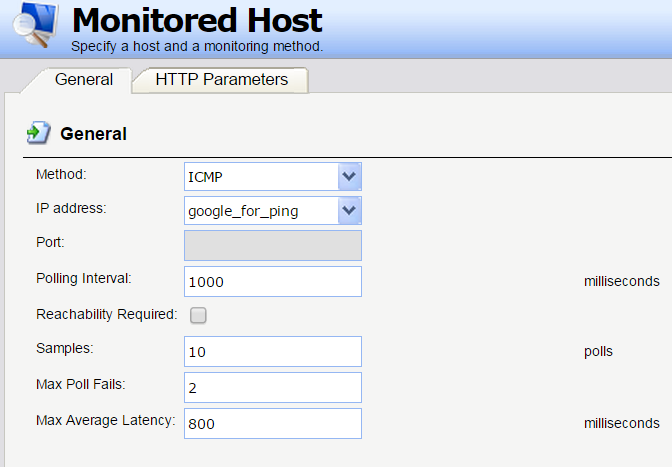Image resolution: width=672 pixels, height=467 pixels.
Task: Click the General section icon
Action: pos(38,133)
